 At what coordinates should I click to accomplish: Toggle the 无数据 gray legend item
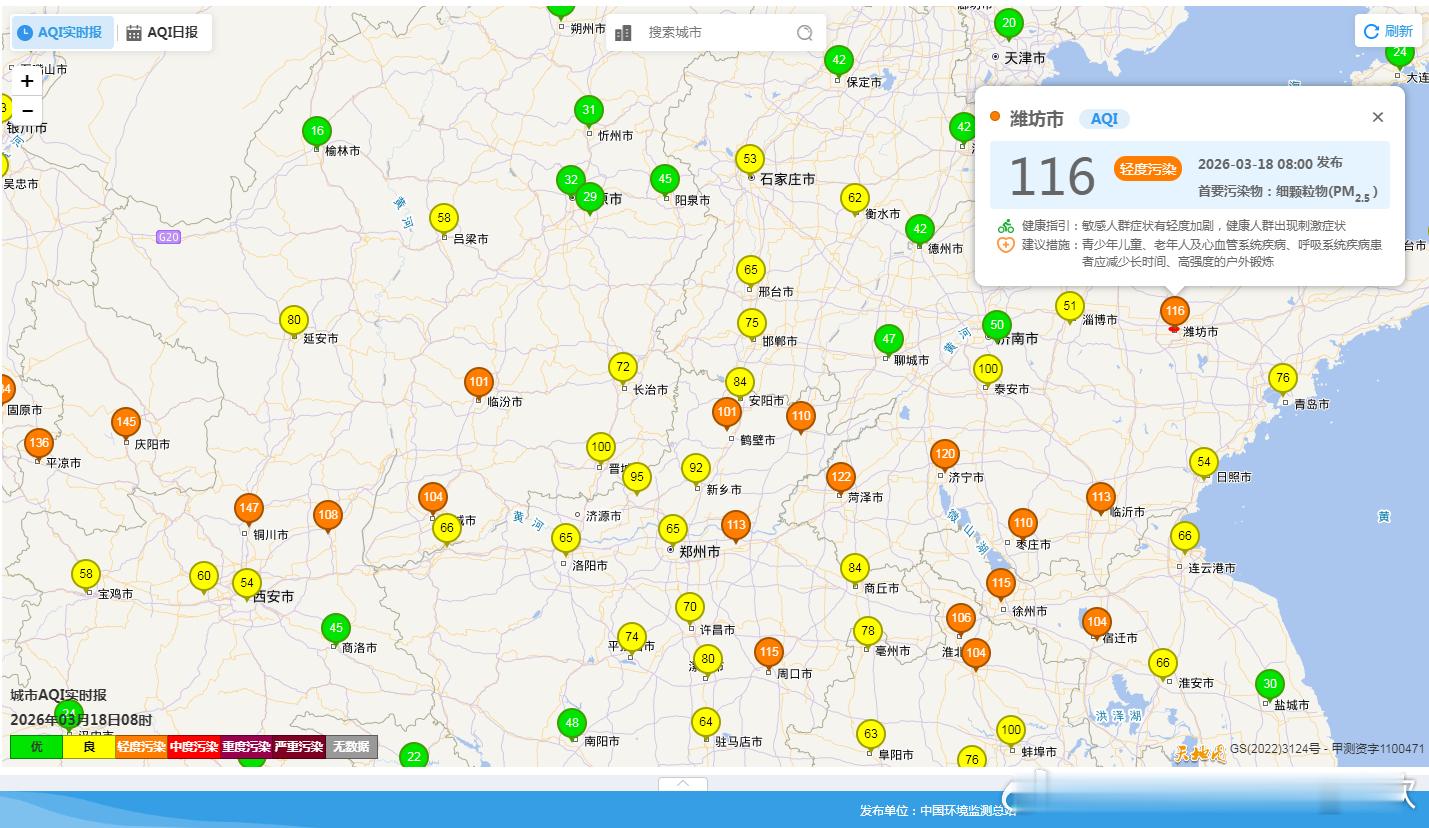[351, 746]
